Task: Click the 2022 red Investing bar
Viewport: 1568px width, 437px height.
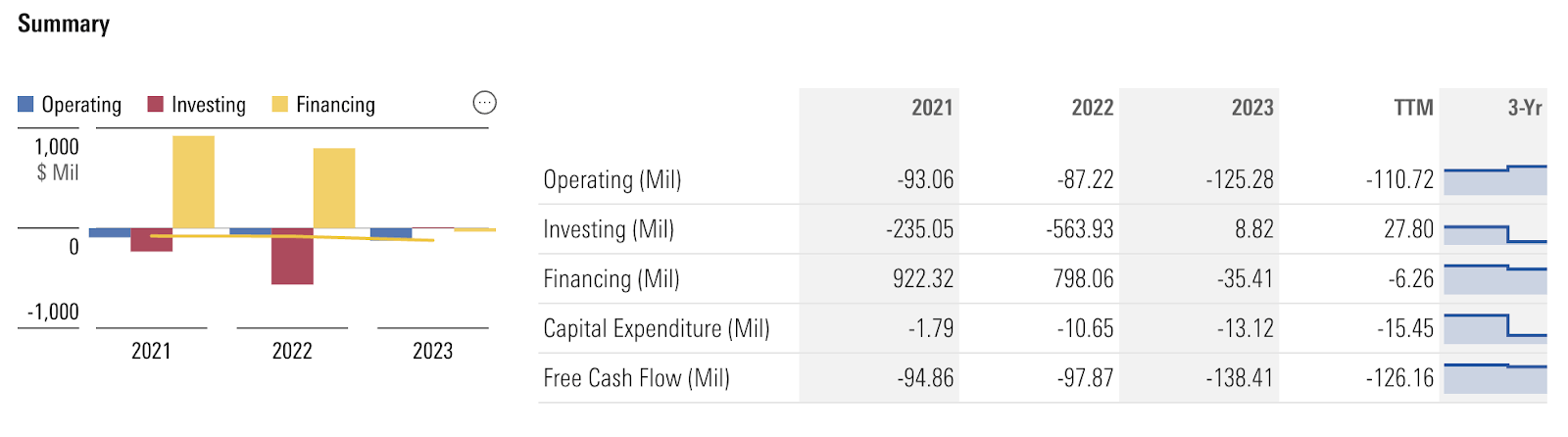Action: [292, 260]
